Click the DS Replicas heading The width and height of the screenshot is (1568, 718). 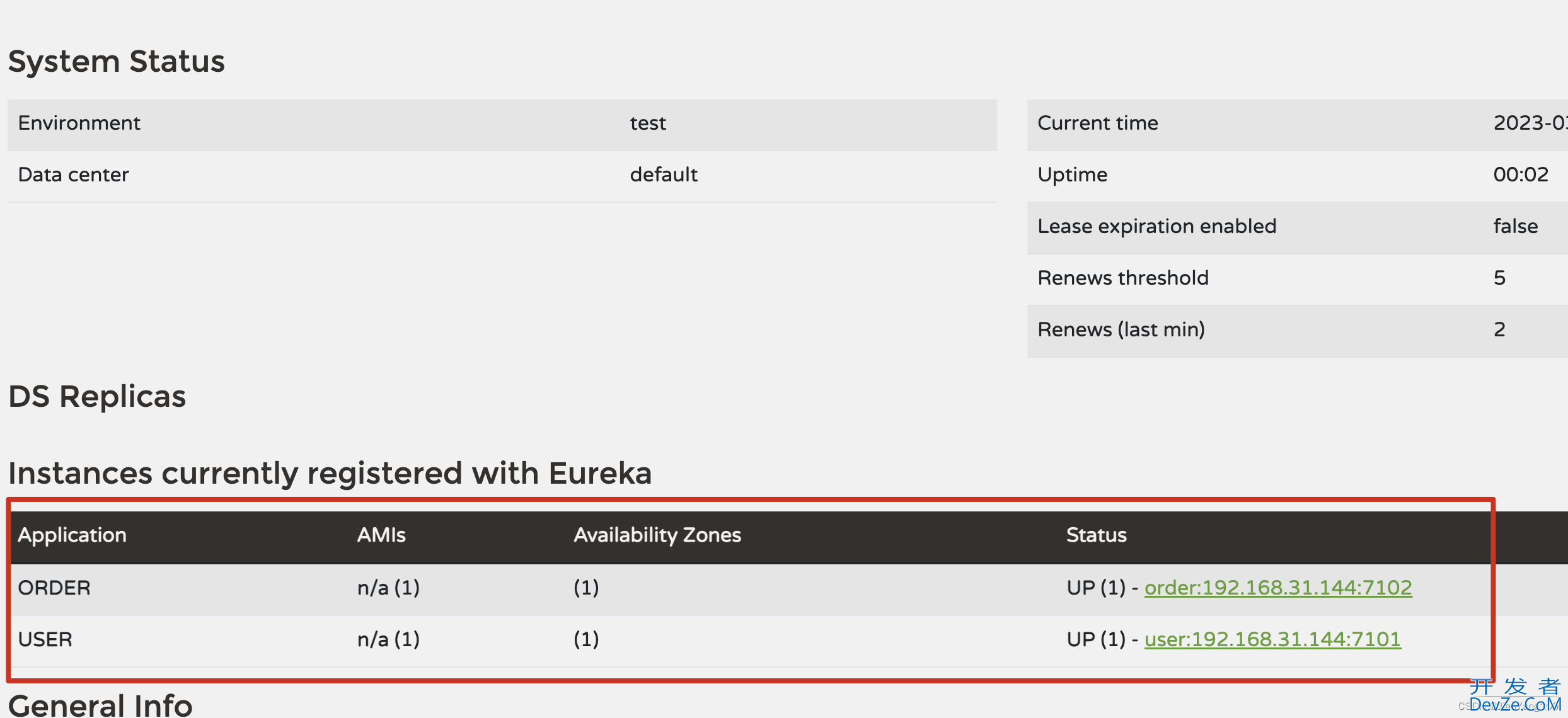click(x=97, y=396)
